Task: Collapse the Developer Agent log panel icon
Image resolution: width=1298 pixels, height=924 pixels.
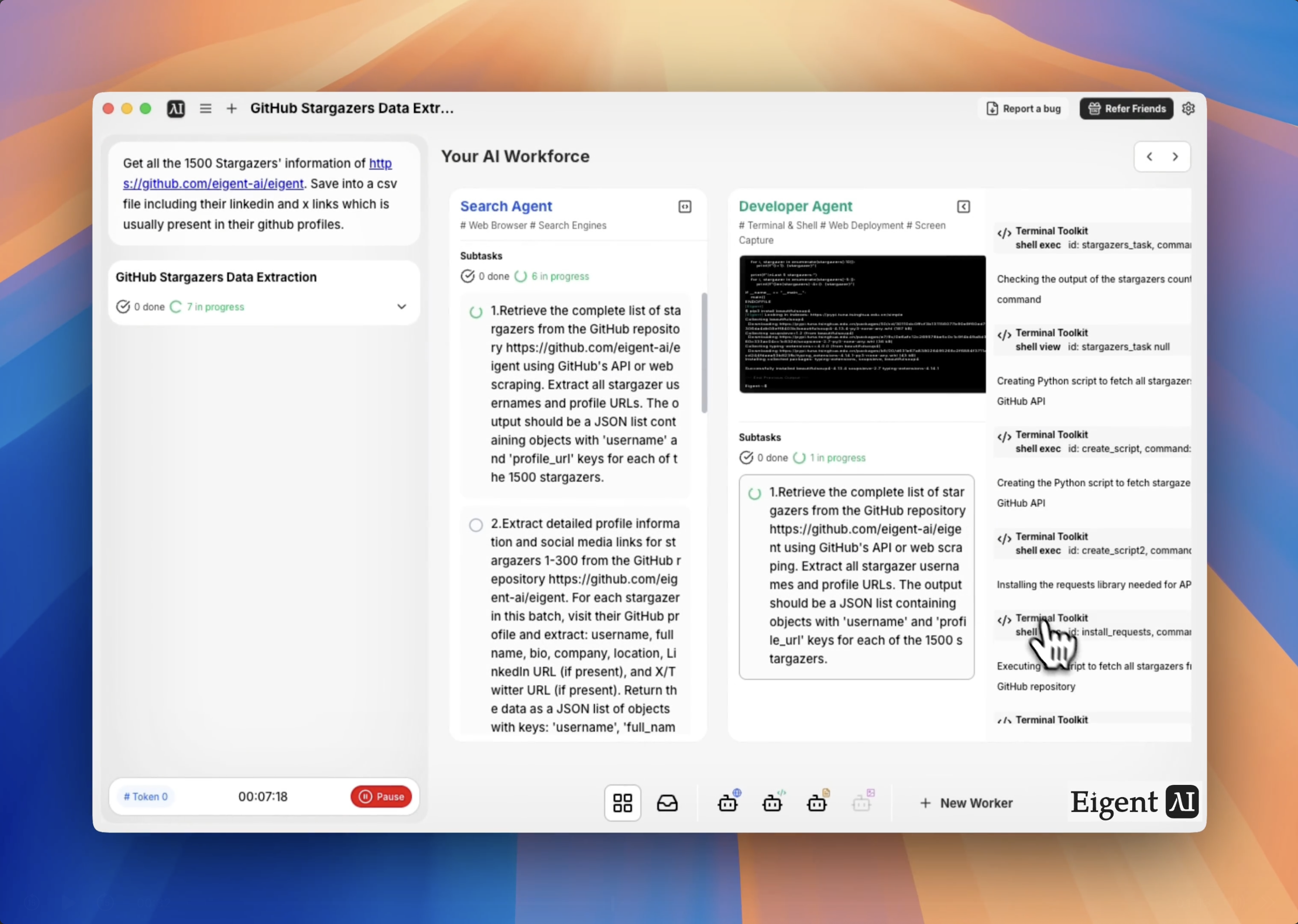Action: tap(963, 206)
